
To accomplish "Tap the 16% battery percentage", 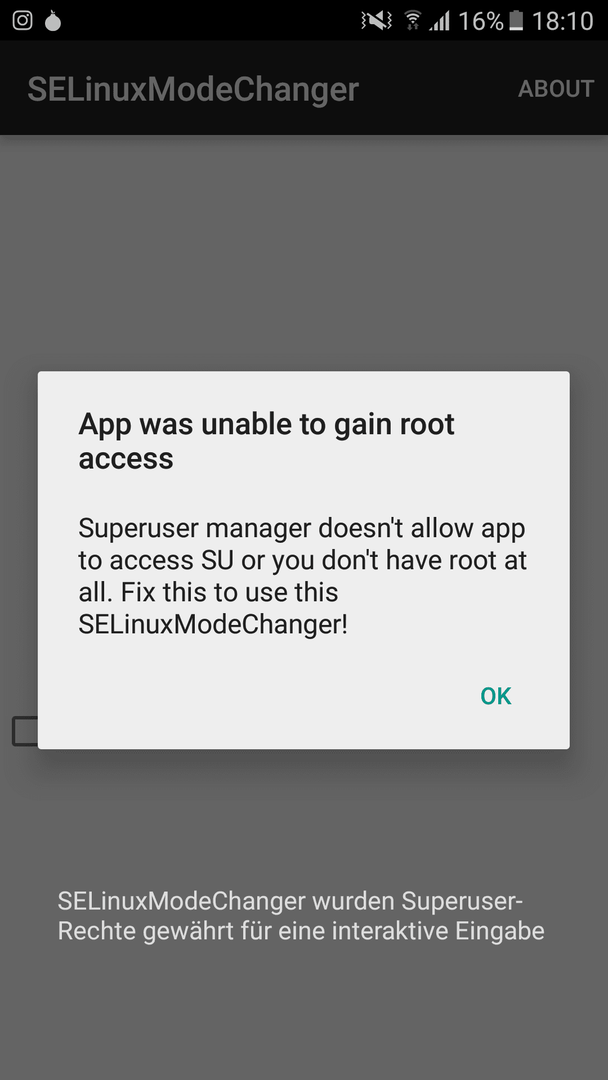I will tap(481, 21).
